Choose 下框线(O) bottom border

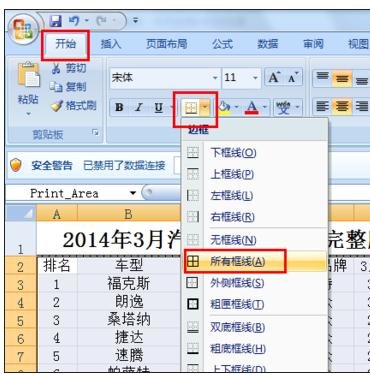254,153
